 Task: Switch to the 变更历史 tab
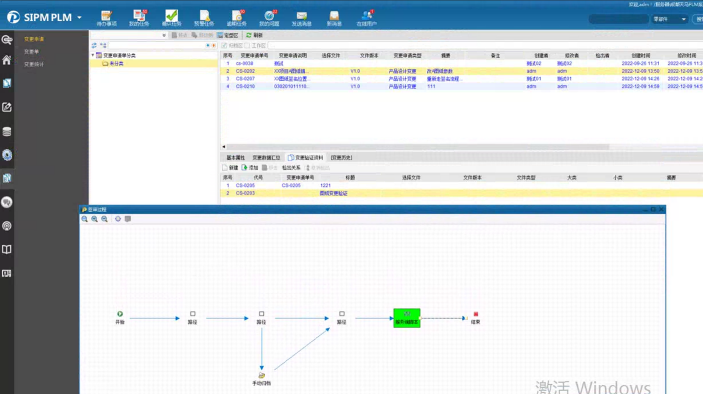coord(341,158)
